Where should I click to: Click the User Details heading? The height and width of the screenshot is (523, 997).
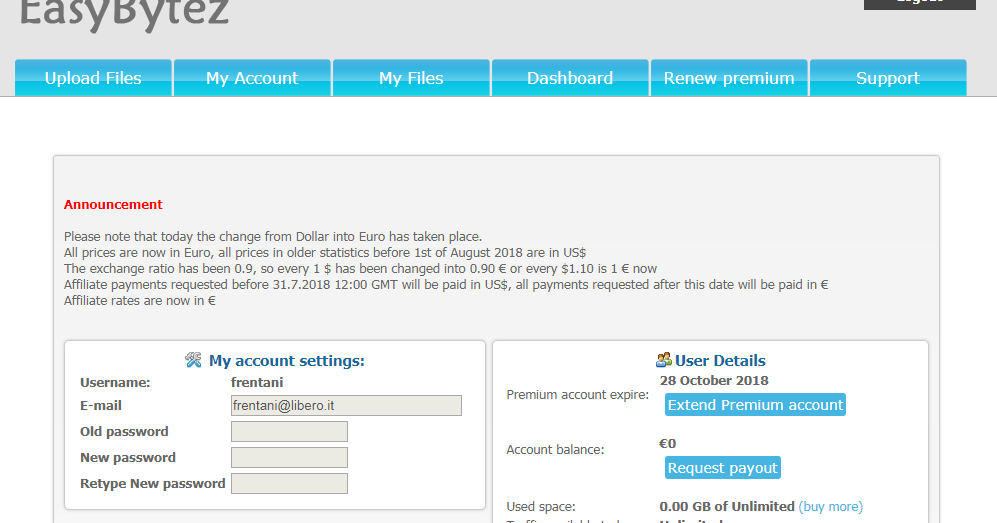(x=720, y=361)
